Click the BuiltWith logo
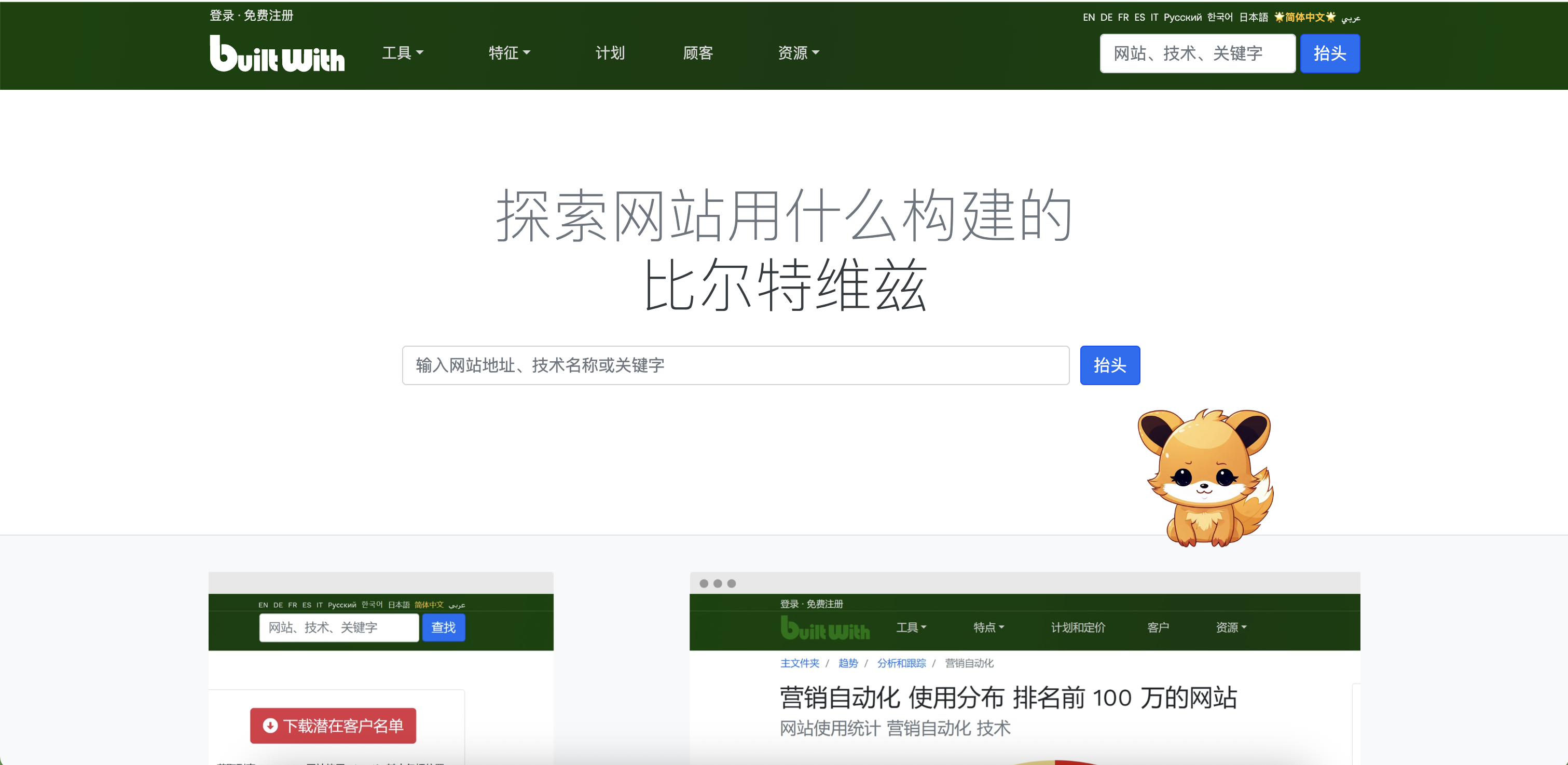The width and height of the screenshot is (1568, 765). point(277,54)
